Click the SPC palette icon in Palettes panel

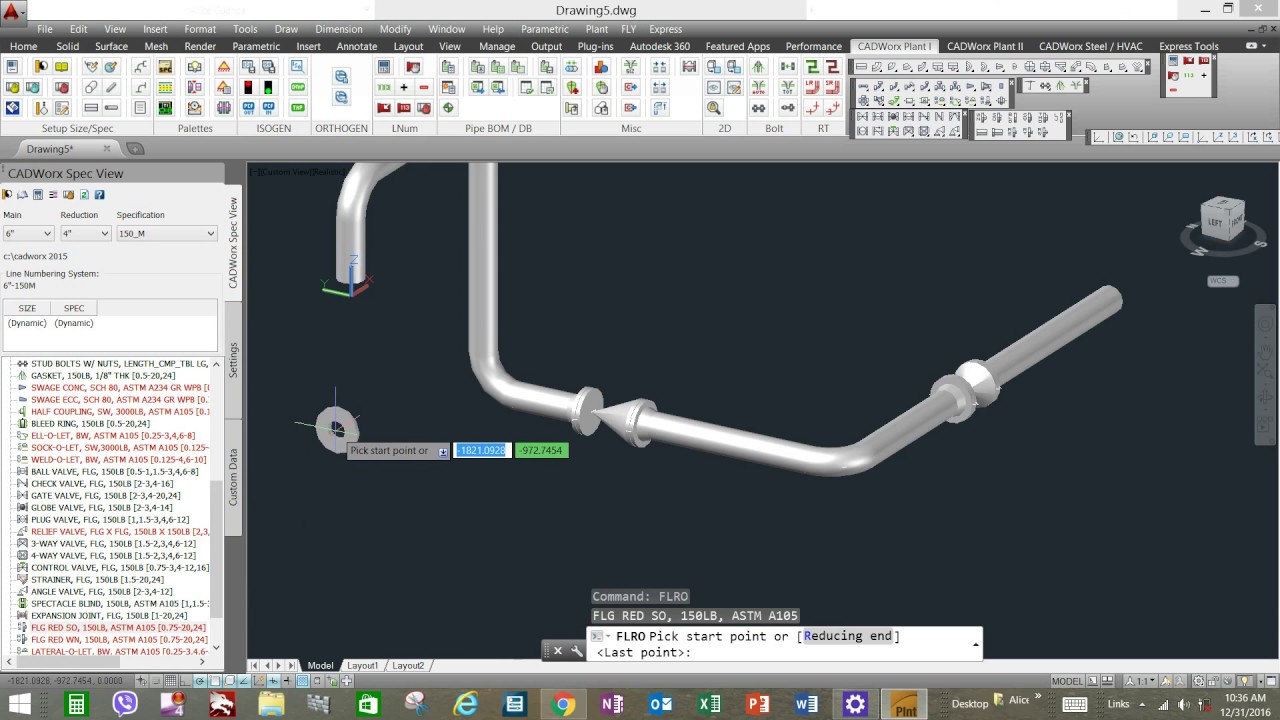tap(166, 67)
